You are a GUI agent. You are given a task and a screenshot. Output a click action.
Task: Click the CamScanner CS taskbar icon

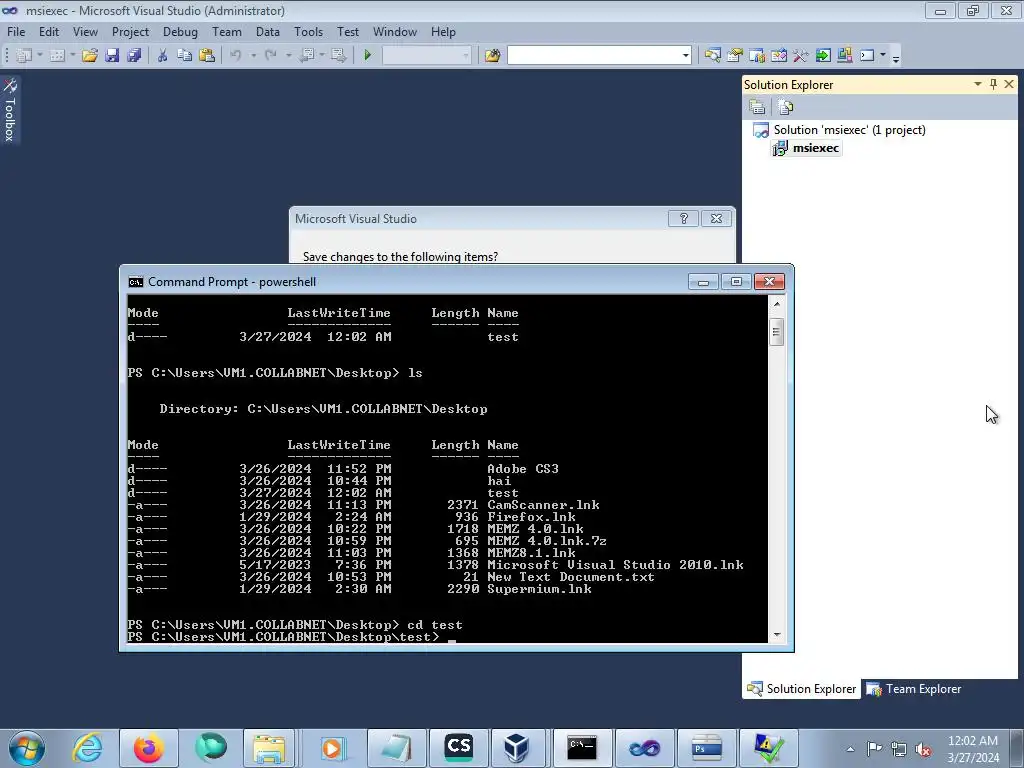458,747
